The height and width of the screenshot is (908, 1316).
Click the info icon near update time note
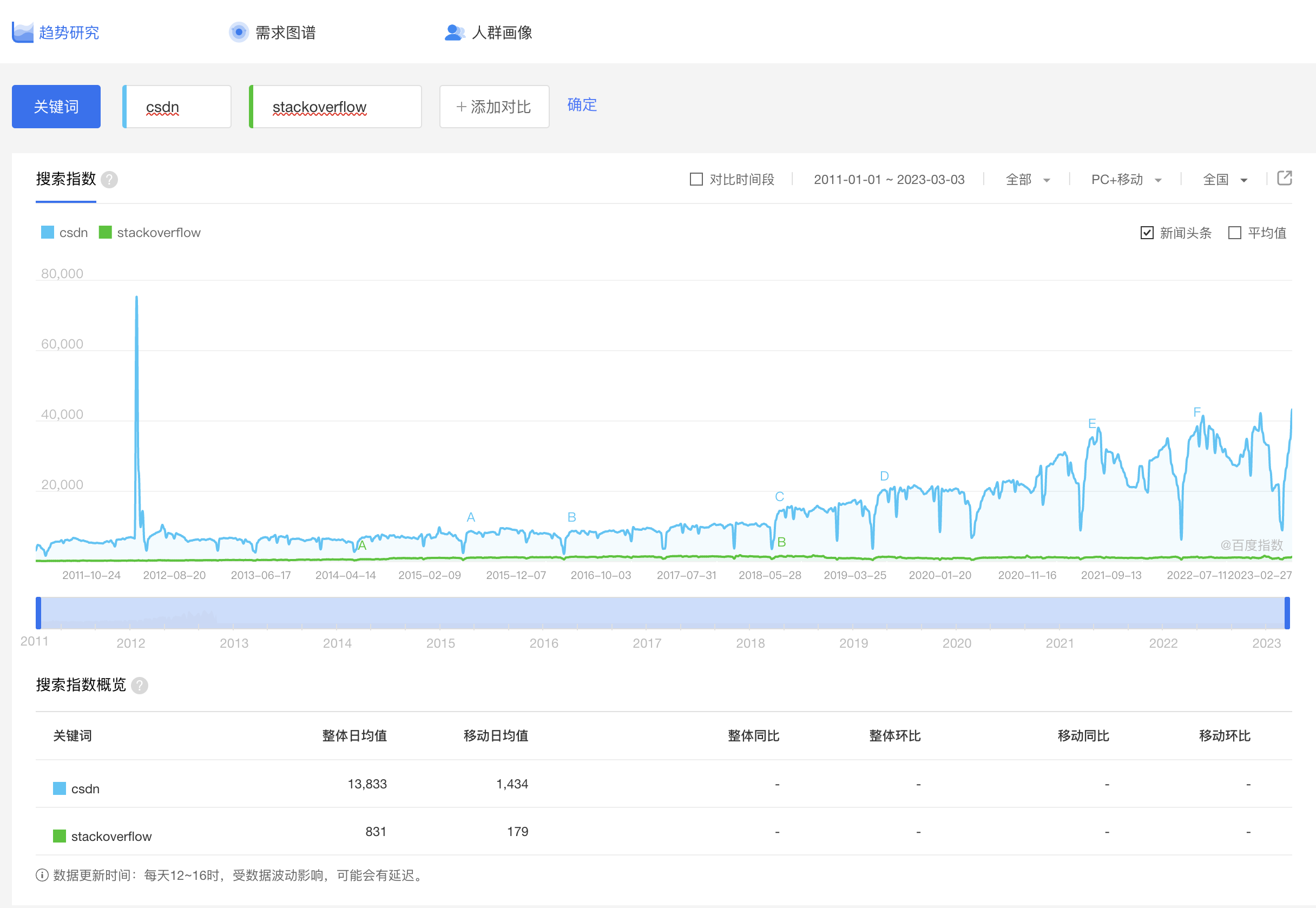(x=42, y=875)
